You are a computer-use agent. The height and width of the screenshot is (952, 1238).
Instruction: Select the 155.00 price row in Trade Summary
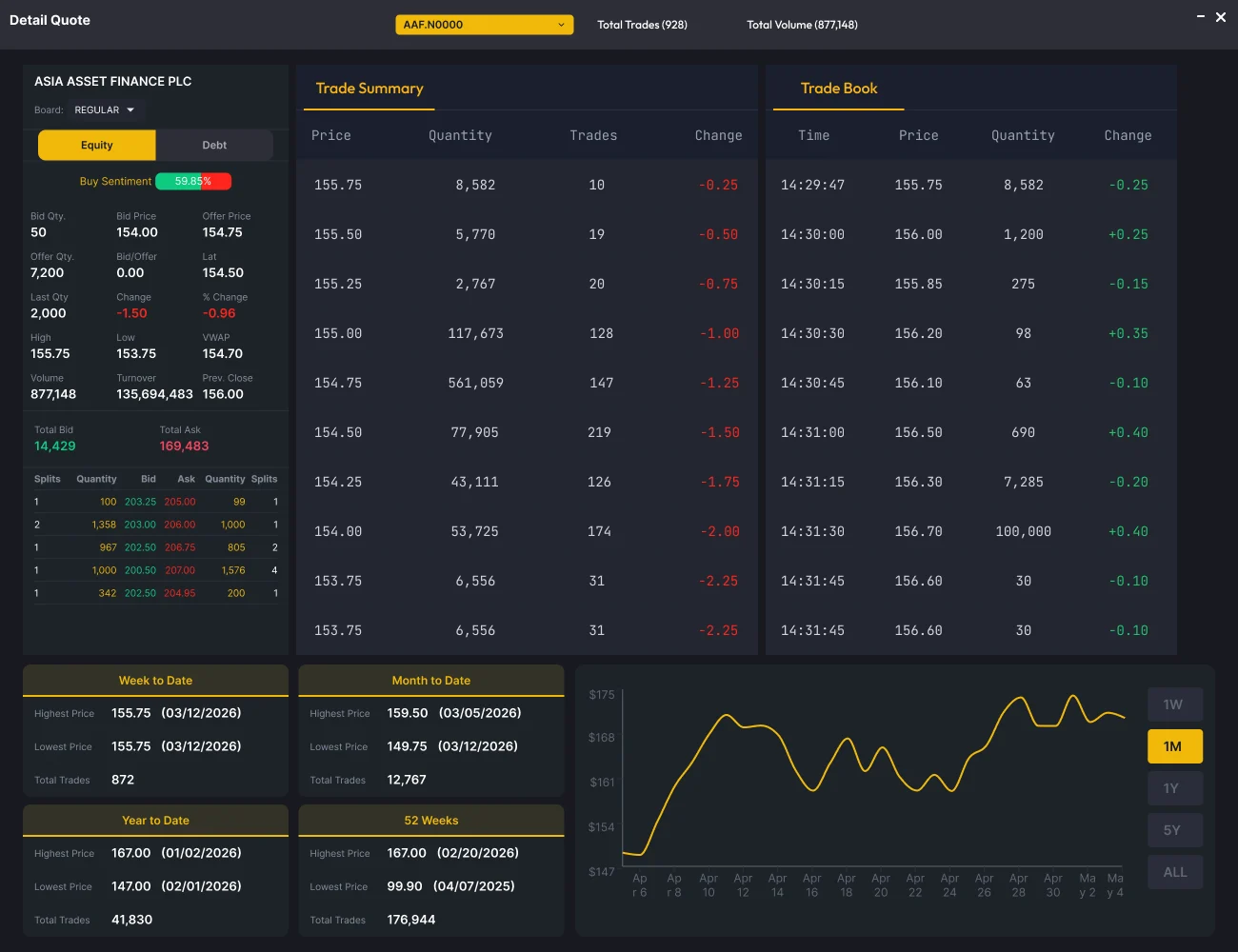point(527,333)
